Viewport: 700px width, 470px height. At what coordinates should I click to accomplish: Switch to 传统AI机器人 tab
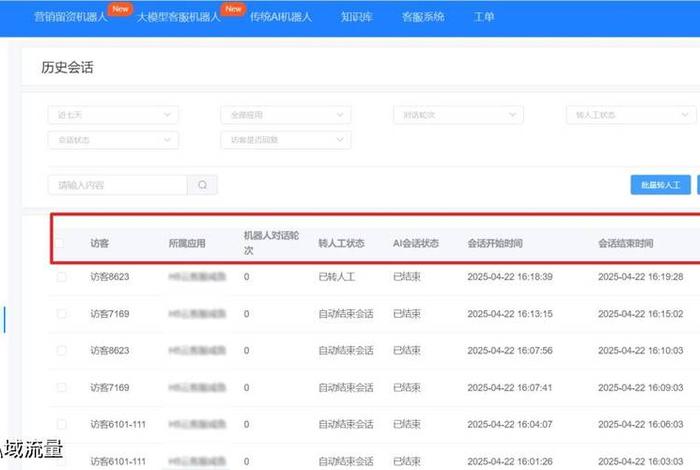[280, 17]
